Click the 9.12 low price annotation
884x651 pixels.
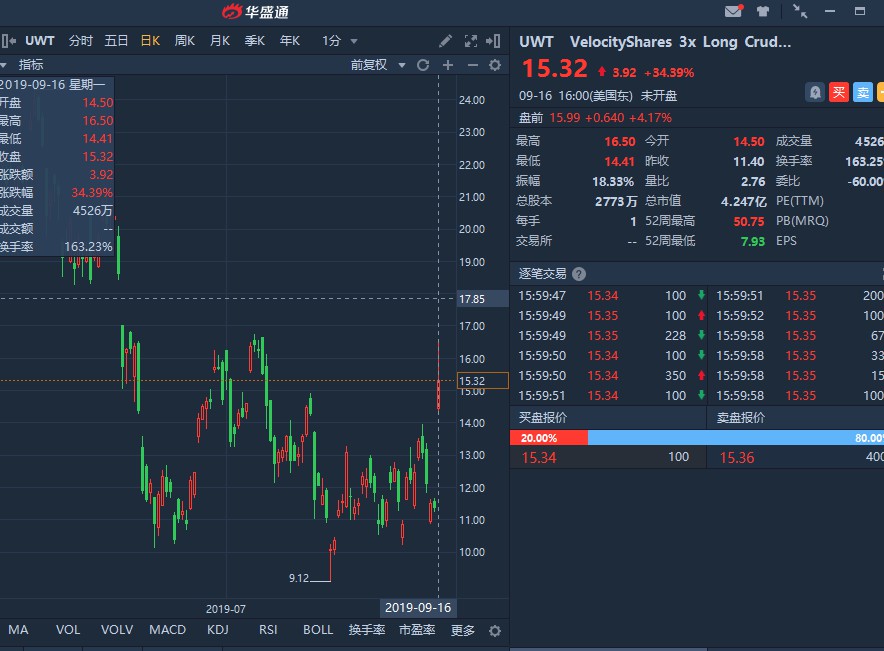point(299,578)
